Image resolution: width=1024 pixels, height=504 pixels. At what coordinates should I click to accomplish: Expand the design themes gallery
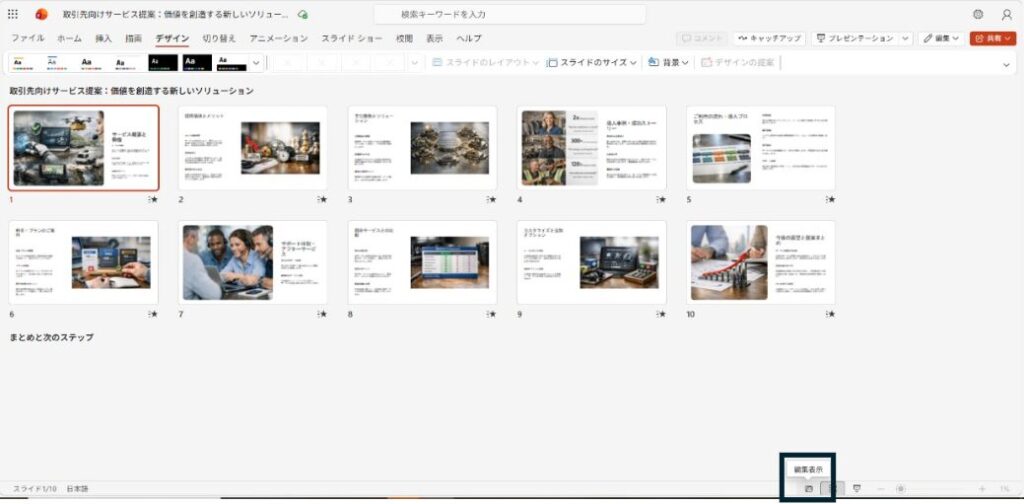(x=257, y=62)
